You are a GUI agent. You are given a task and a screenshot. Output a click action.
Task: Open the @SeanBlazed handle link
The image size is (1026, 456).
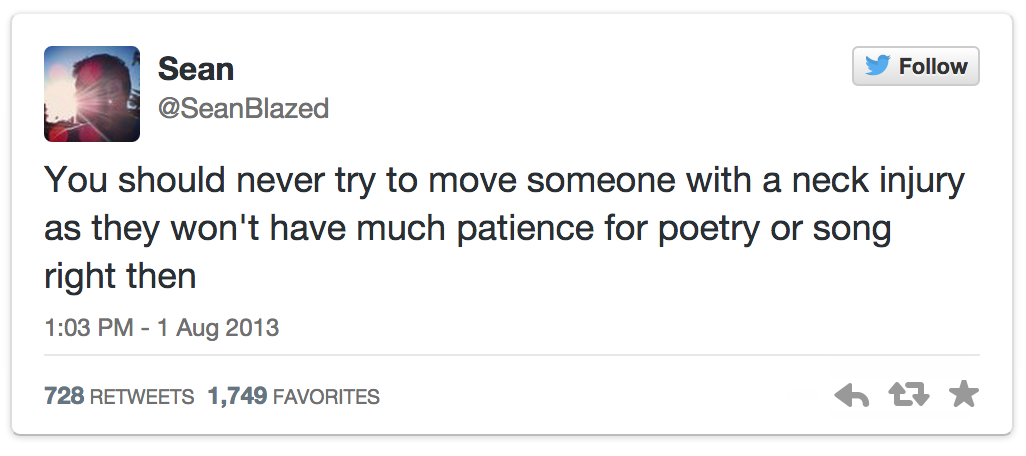click(243, 107)
